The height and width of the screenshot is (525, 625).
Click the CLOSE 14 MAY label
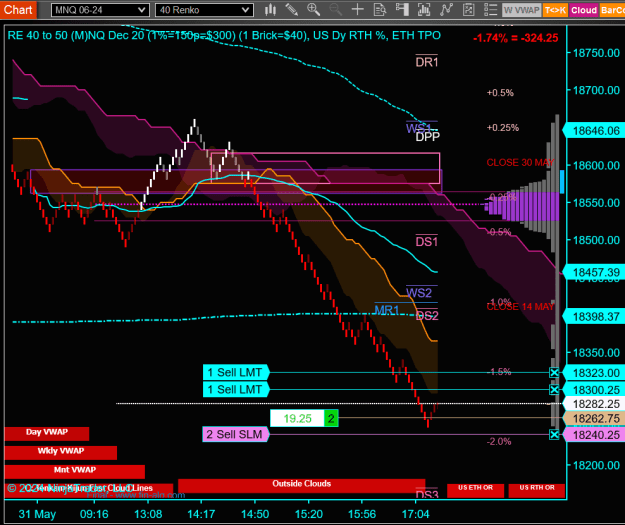tap(520, 307)
